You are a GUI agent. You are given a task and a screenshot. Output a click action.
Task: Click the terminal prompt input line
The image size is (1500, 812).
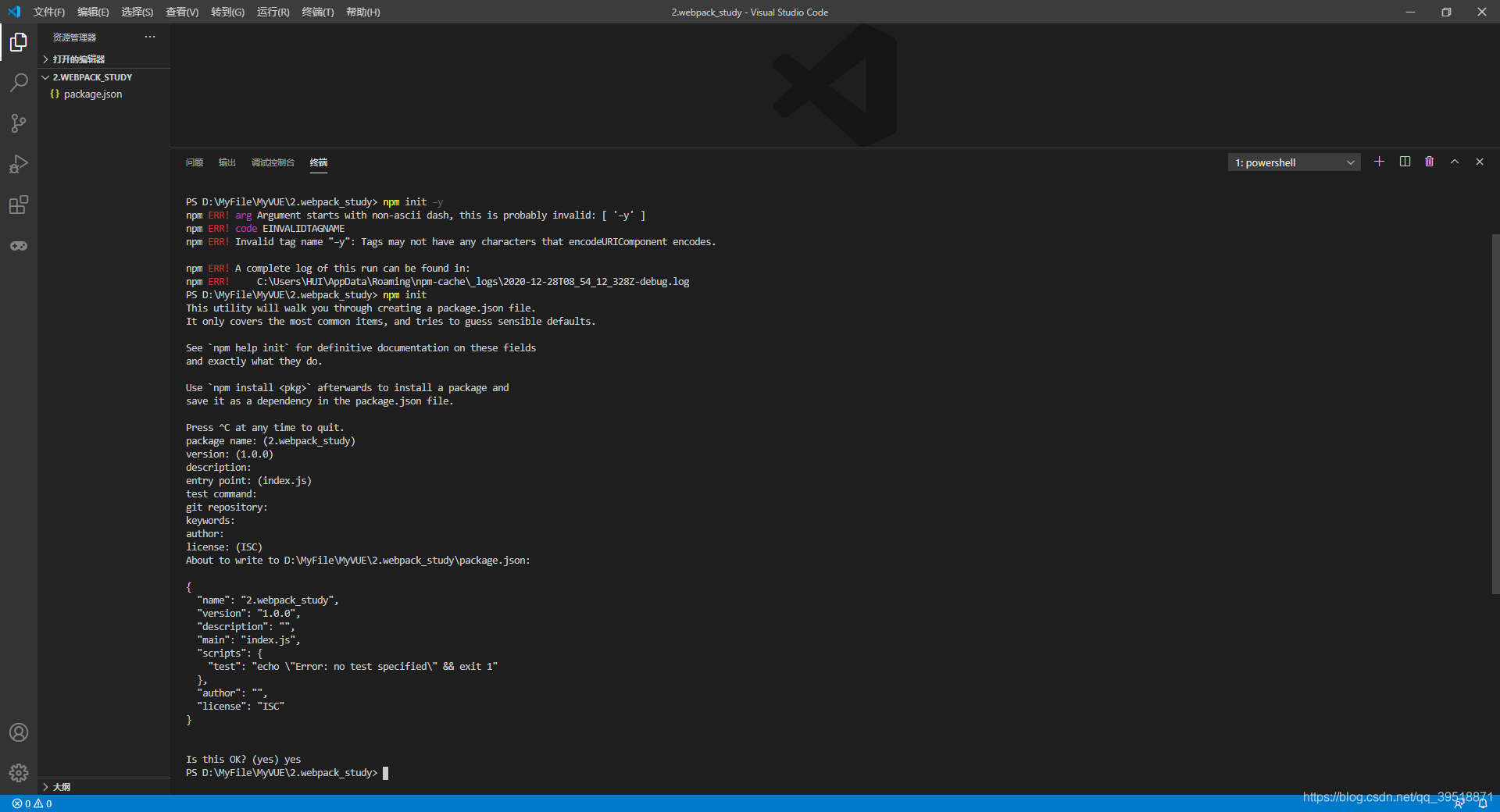point(287,773)
